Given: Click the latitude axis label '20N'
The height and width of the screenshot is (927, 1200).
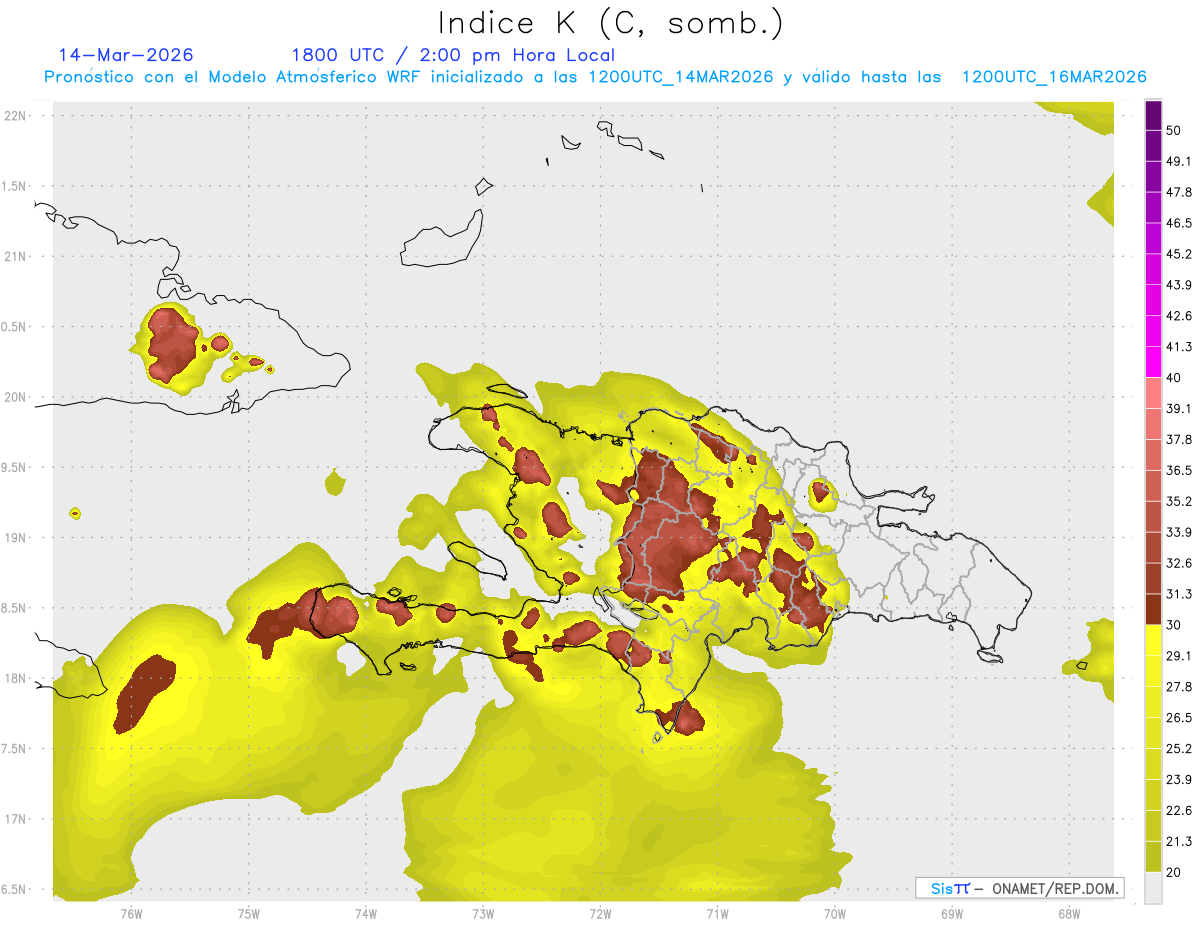Looking at the screenshot, I should [x=14, y=397].
